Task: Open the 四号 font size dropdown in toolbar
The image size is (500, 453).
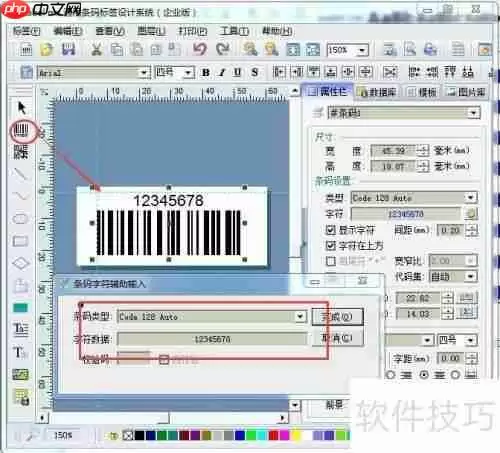Action: (x=188, y=73)
